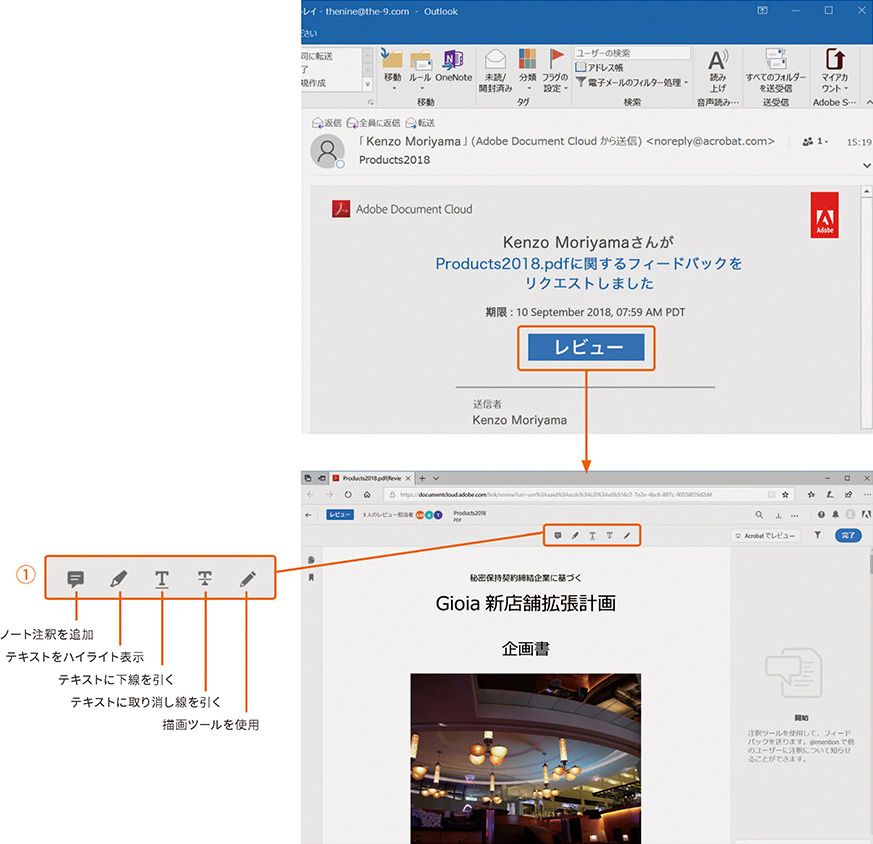Open a new browser tab

coord(422,478)
